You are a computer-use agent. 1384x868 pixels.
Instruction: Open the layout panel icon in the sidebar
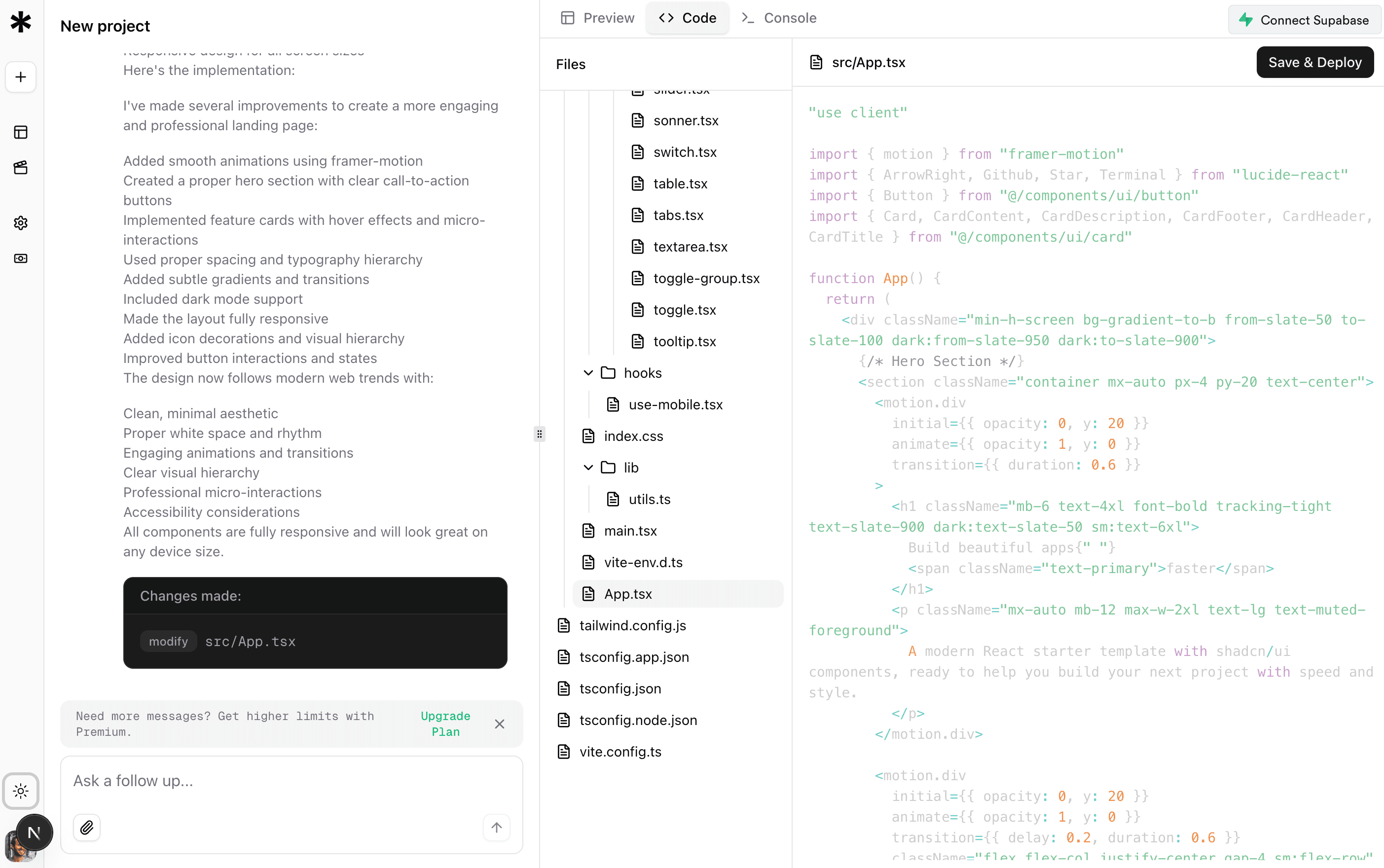click(21, 133)
